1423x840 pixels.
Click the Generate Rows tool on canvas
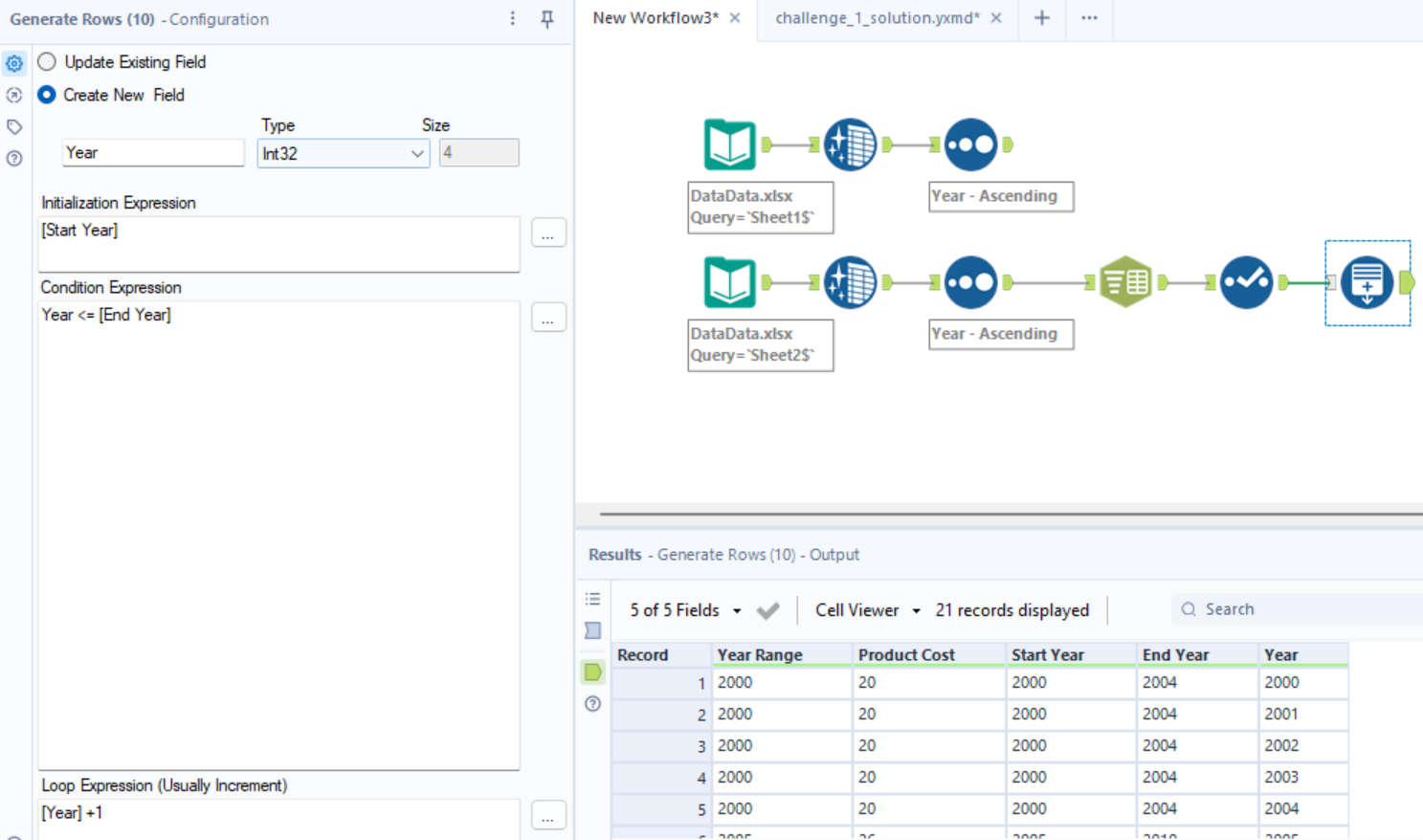point(1367,282)
